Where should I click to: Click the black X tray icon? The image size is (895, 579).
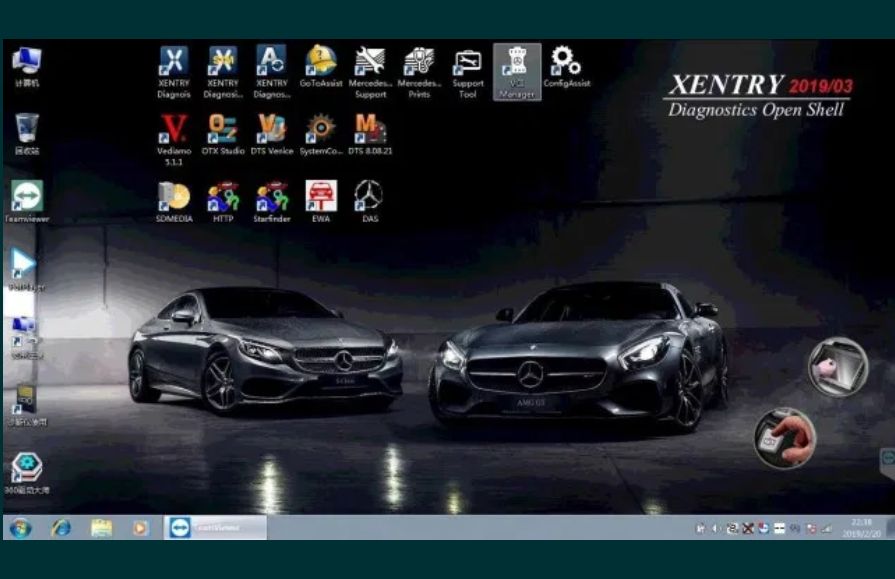(748, 529)
